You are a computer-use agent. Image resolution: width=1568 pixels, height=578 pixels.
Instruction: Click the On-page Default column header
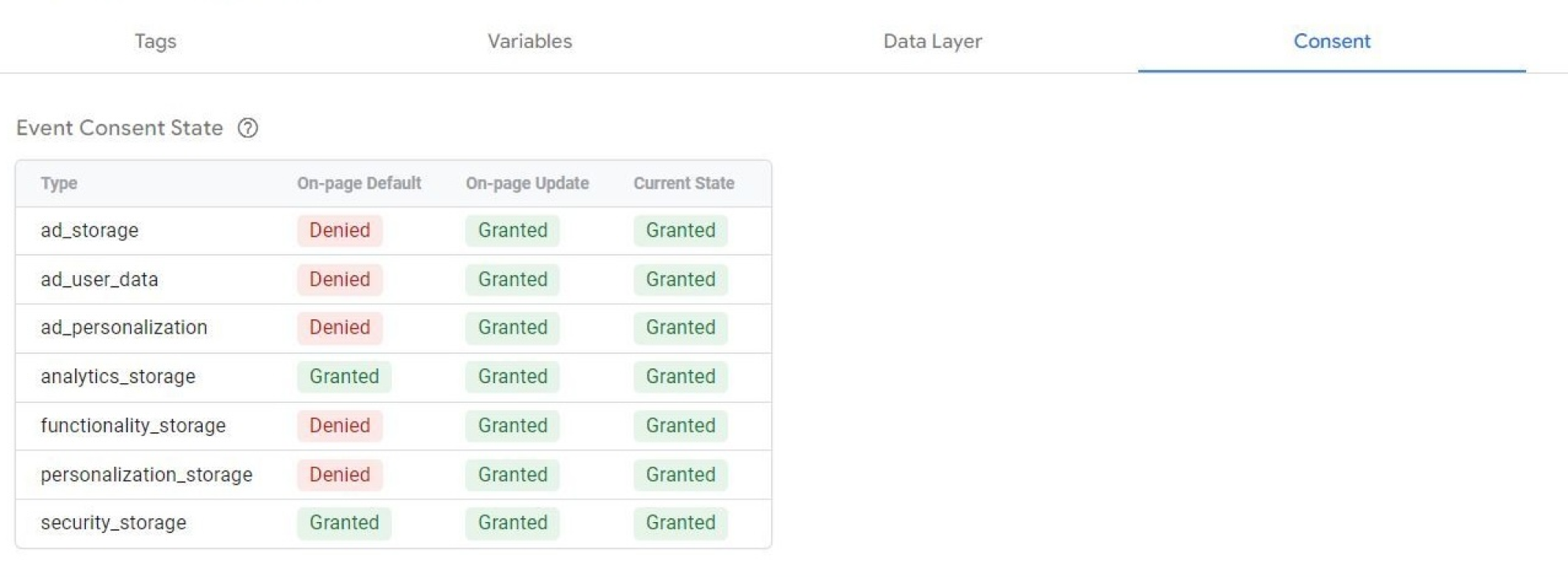coord(359,183)
